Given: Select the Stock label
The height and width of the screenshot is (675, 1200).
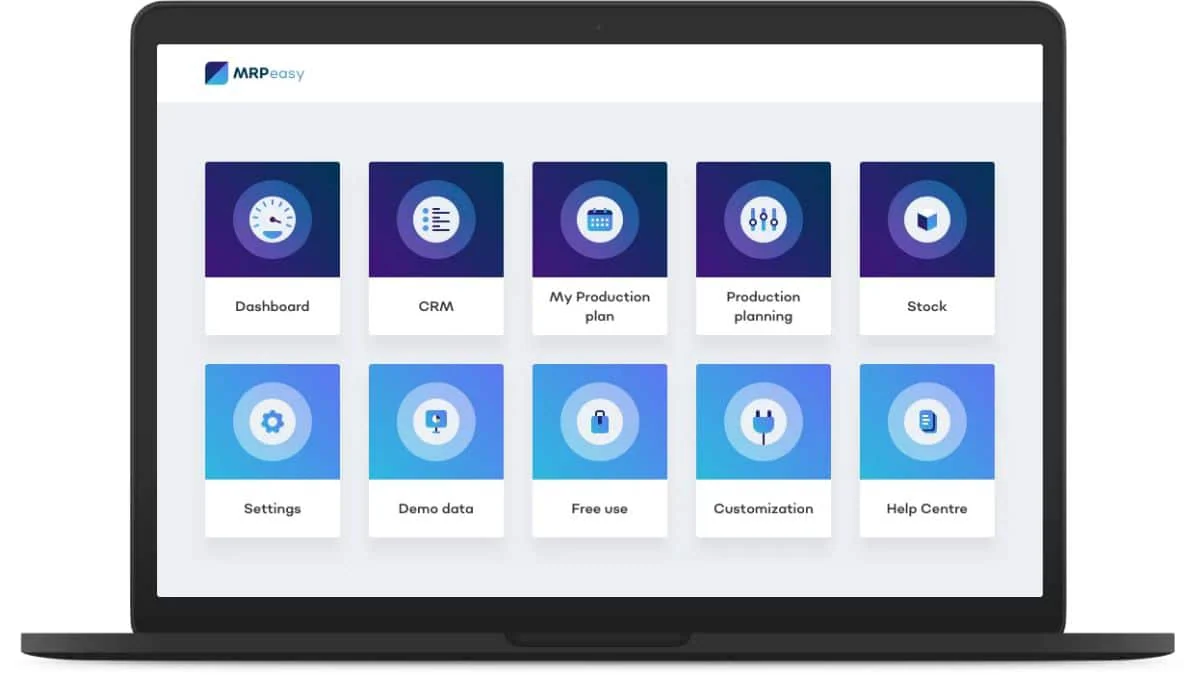Looking at the screenshot, I should pyautogui.click(x=927, y=306).
